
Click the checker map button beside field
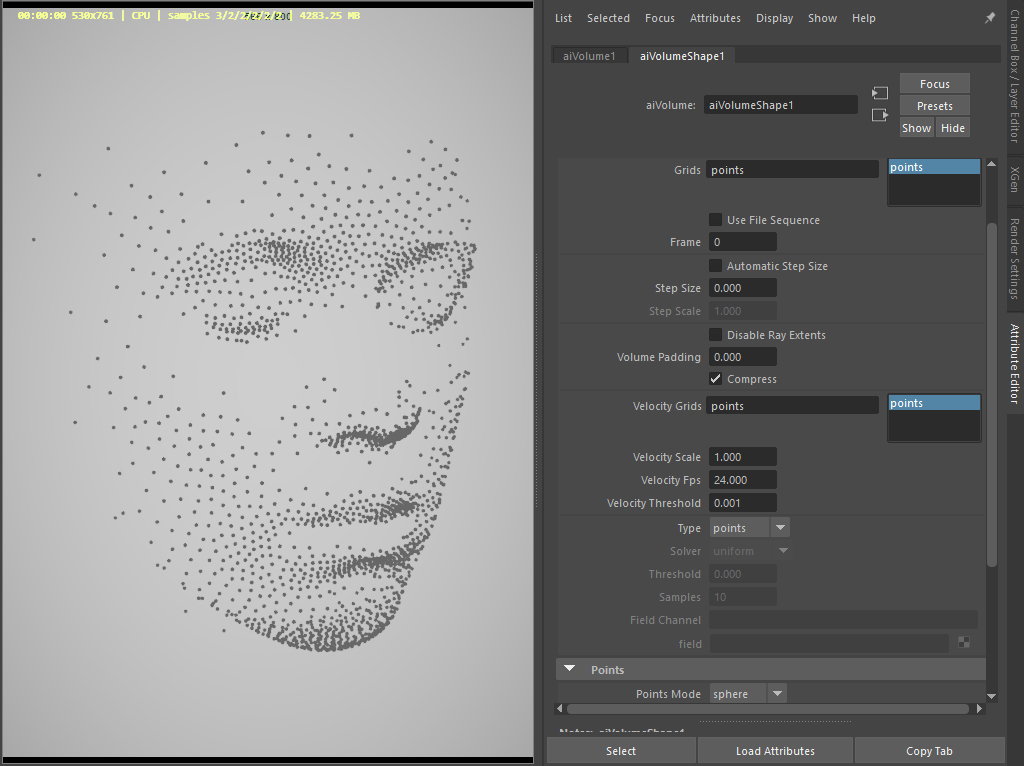[964, 643]
